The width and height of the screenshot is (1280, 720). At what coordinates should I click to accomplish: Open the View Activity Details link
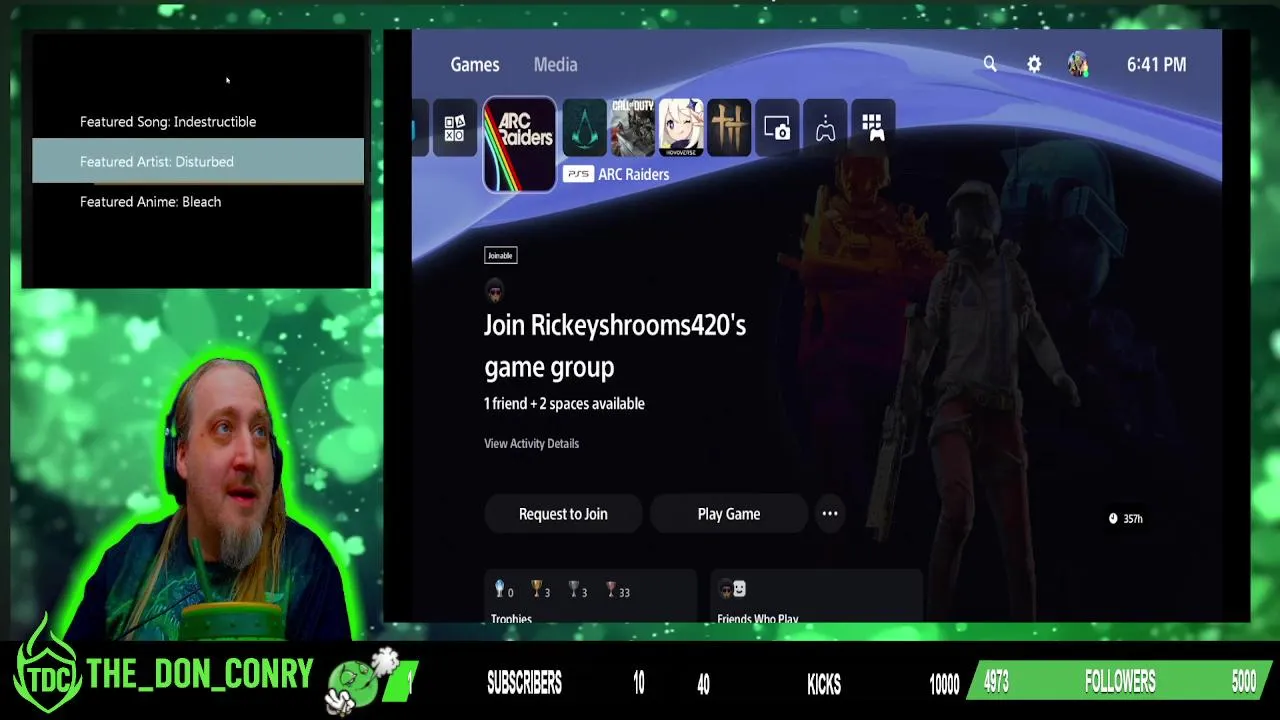tap(531, 443)
